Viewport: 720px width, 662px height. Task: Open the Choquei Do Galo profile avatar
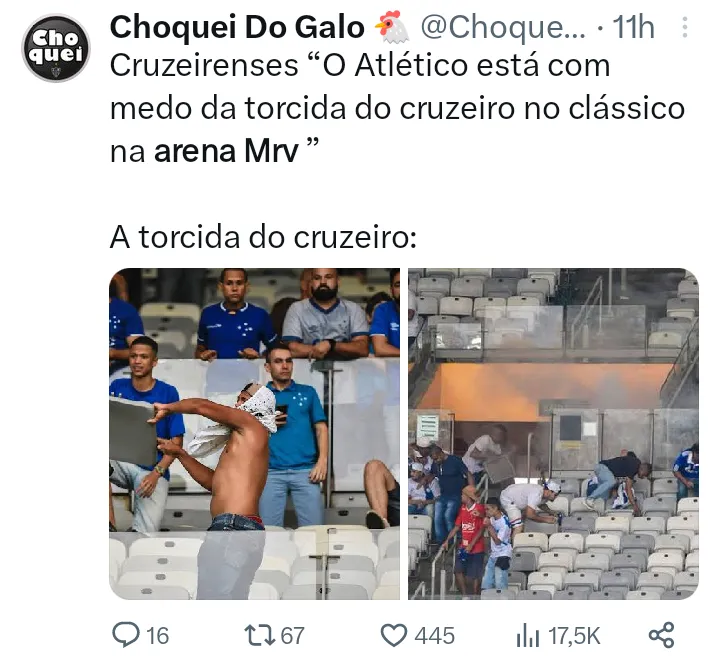(x=56, y=48)
